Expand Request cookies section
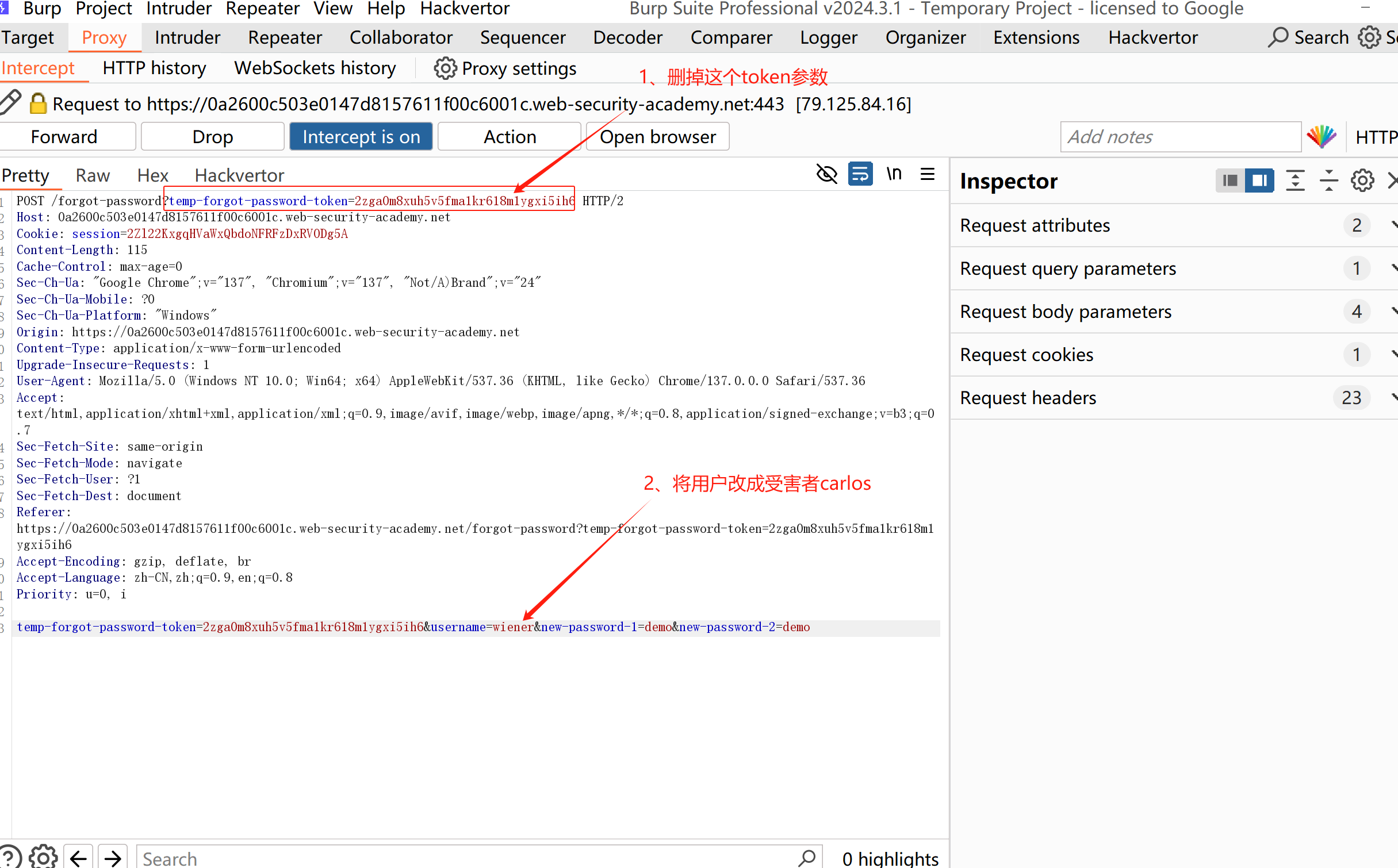This screenshot has width=1398, height=868. (x=1027, y=355)
